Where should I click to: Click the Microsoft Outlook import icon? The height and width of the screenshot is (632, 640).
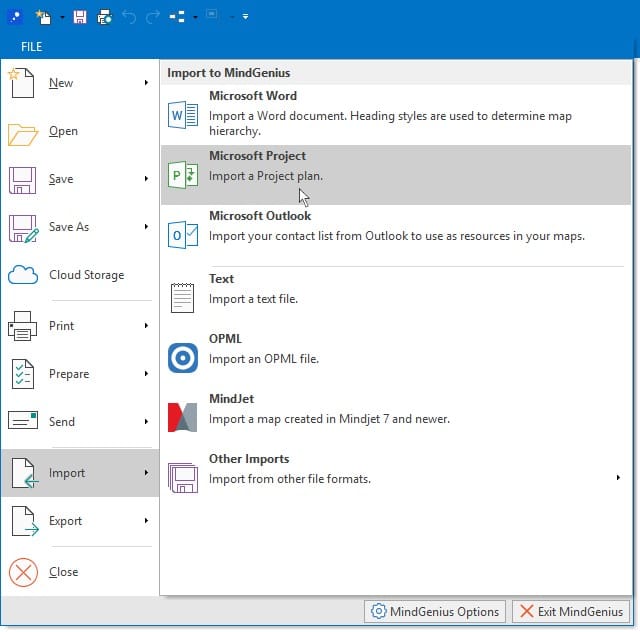coord(183,235)
